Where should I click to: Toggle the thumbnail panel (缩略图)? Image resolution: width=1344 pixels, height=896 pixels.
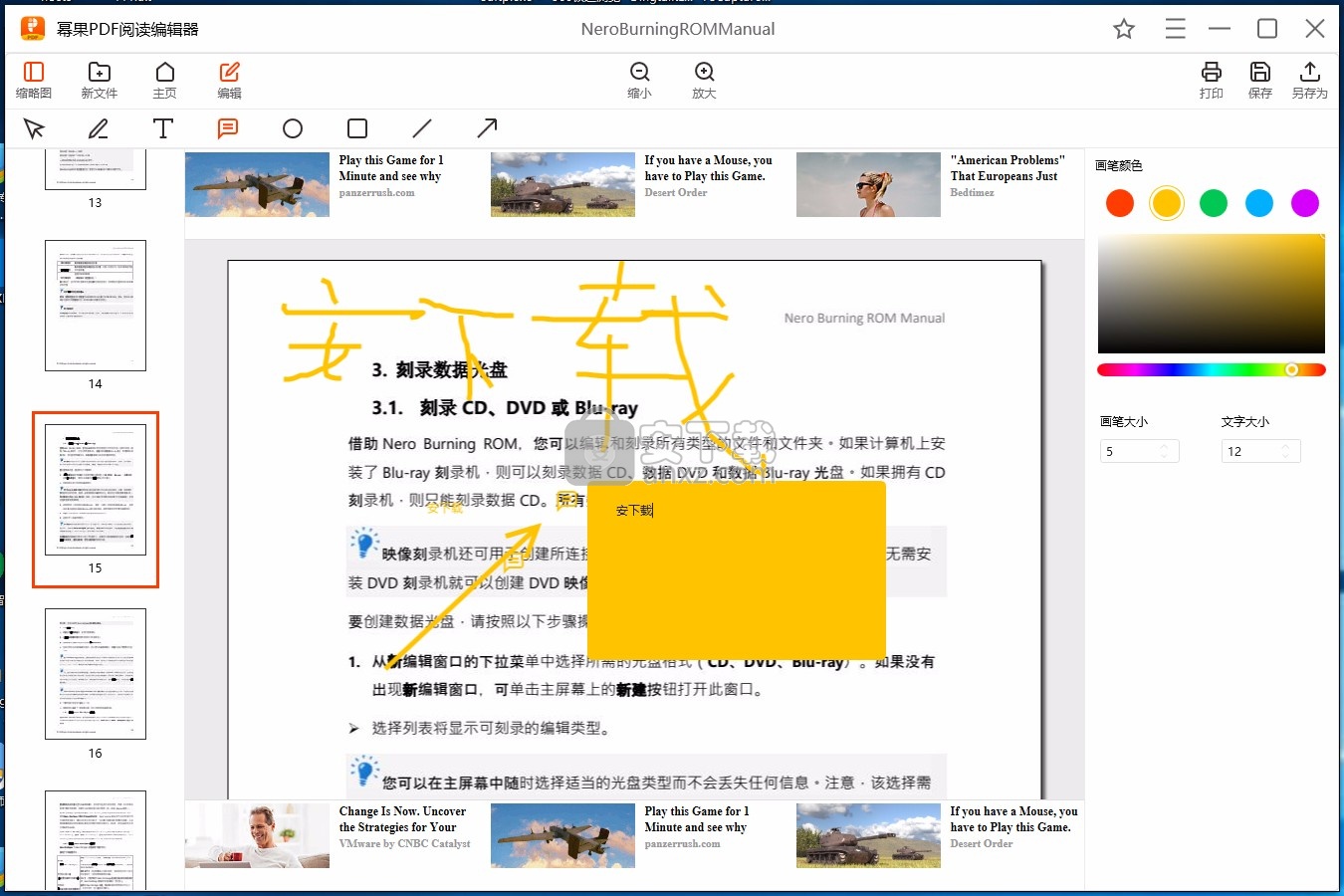[x=34, y=80]
